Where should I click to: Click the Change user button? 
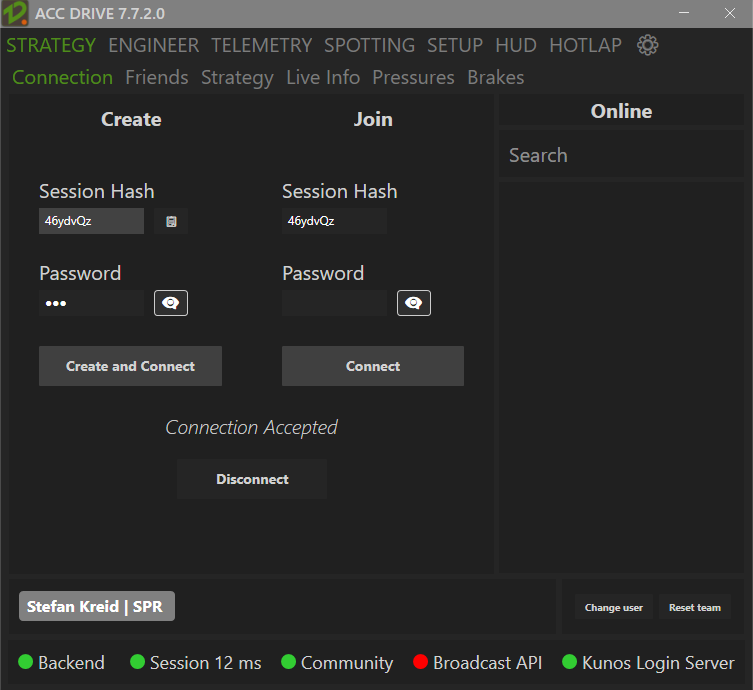613,607
